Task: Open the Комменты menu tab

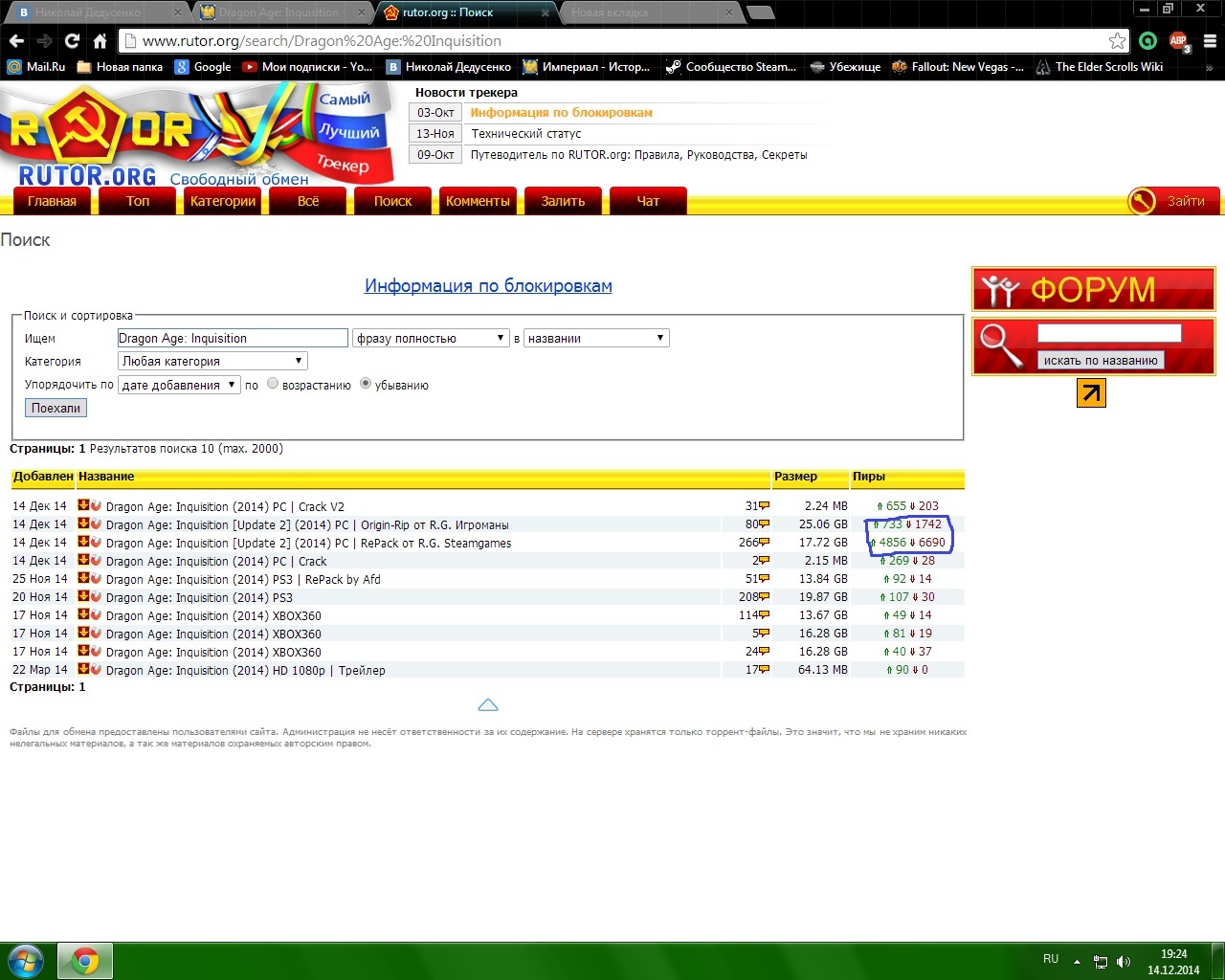Action: click(478, 201)
